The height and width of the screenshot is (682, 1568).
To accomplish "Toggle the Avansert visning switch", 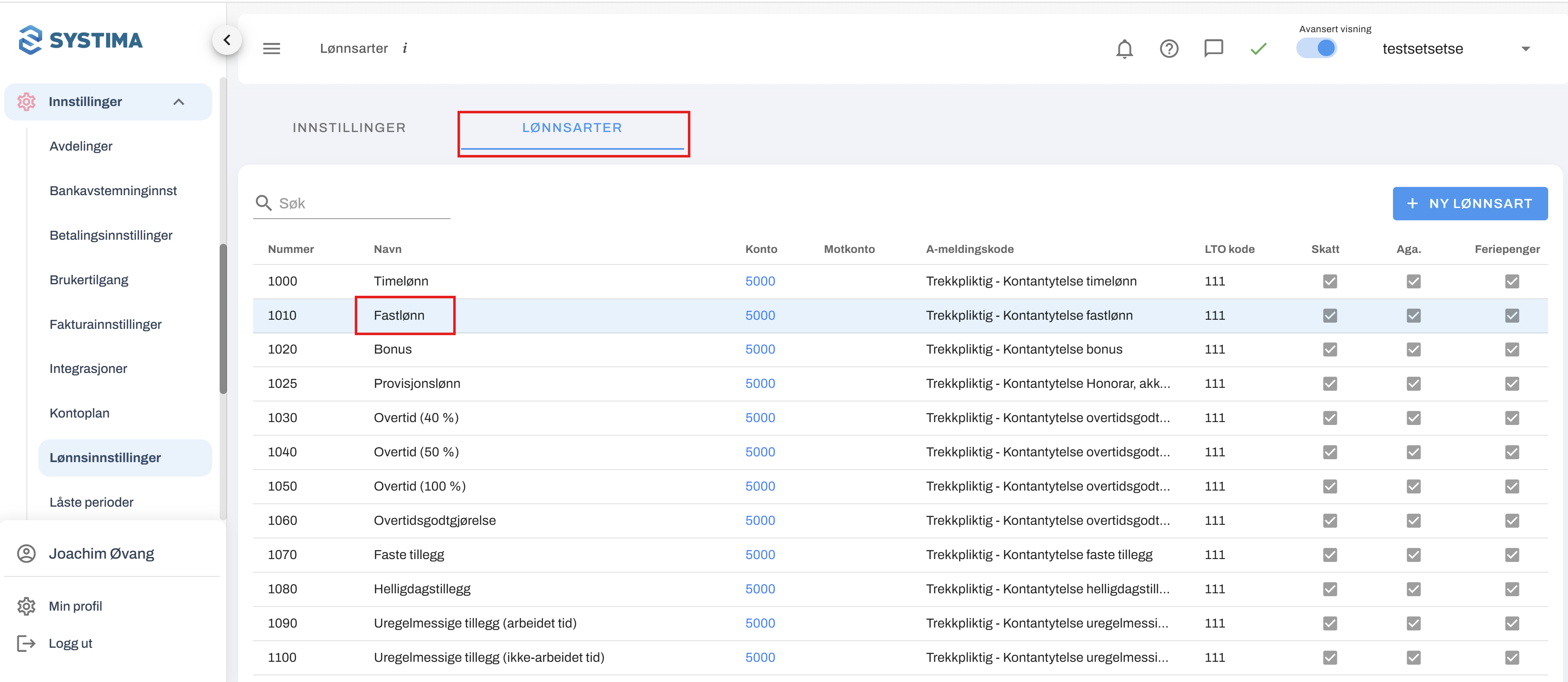I will coord(1316,48).
